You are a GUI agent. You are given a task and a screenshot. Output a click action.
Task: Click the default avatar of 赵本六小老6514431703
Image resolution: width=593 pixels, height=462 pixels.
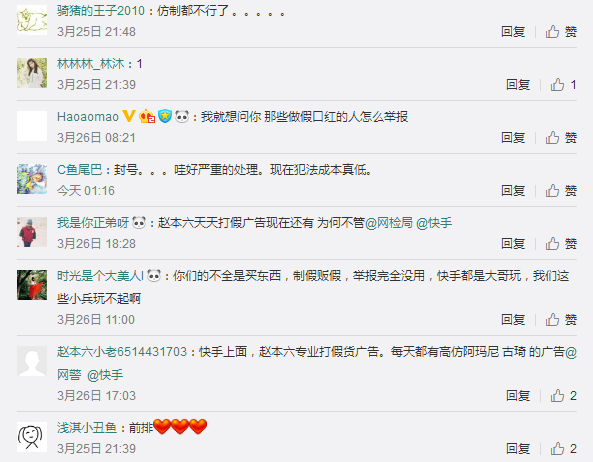point(32,361)
